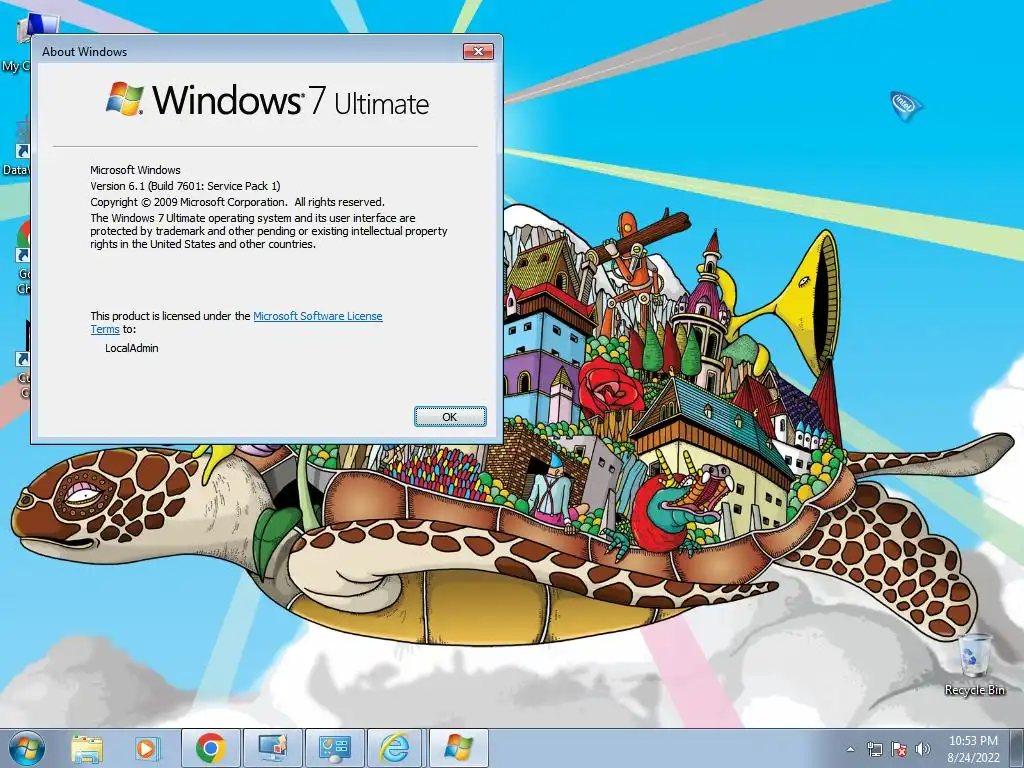Open the Control Panel taskbar item

(335, 748)
